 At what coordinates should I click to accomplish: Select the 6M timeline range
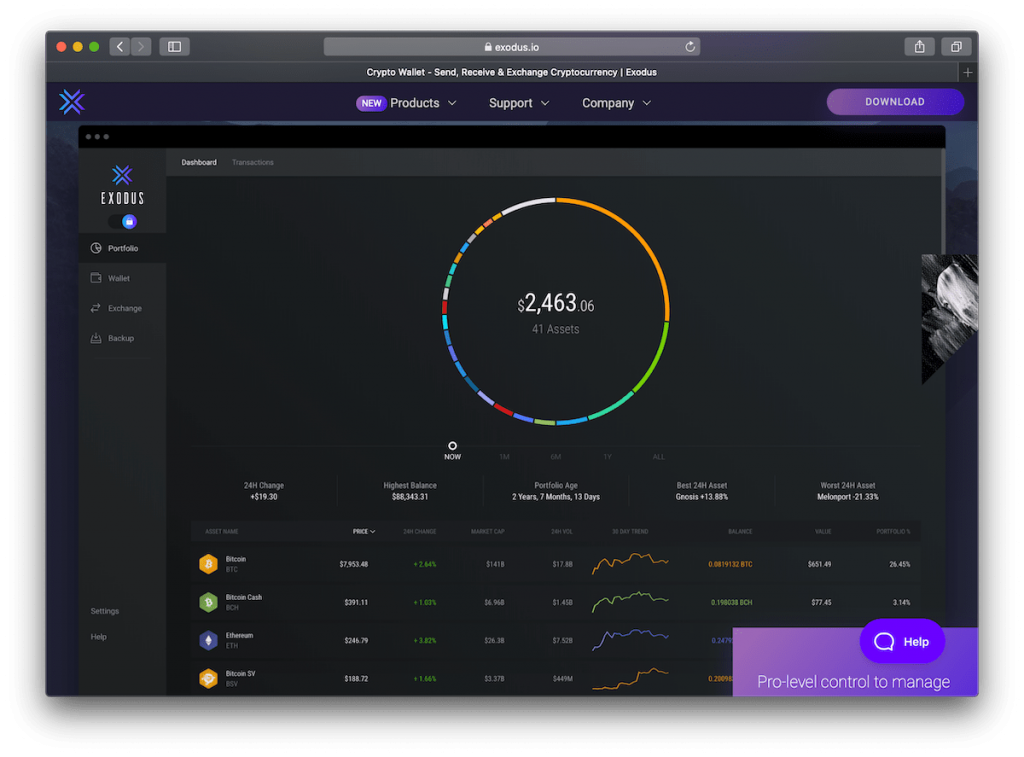coord(556,457)
